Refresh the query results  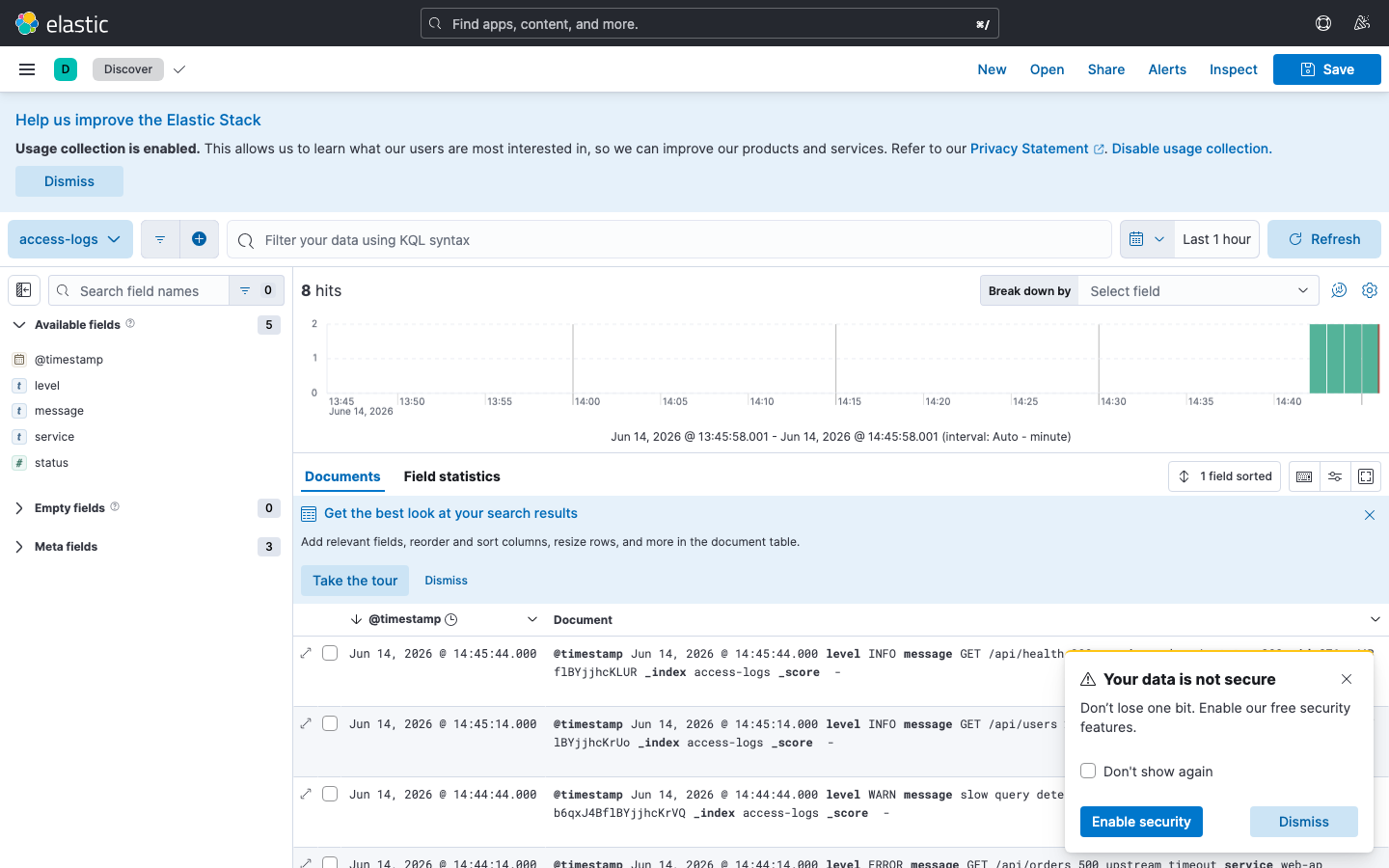(1324, 239)
